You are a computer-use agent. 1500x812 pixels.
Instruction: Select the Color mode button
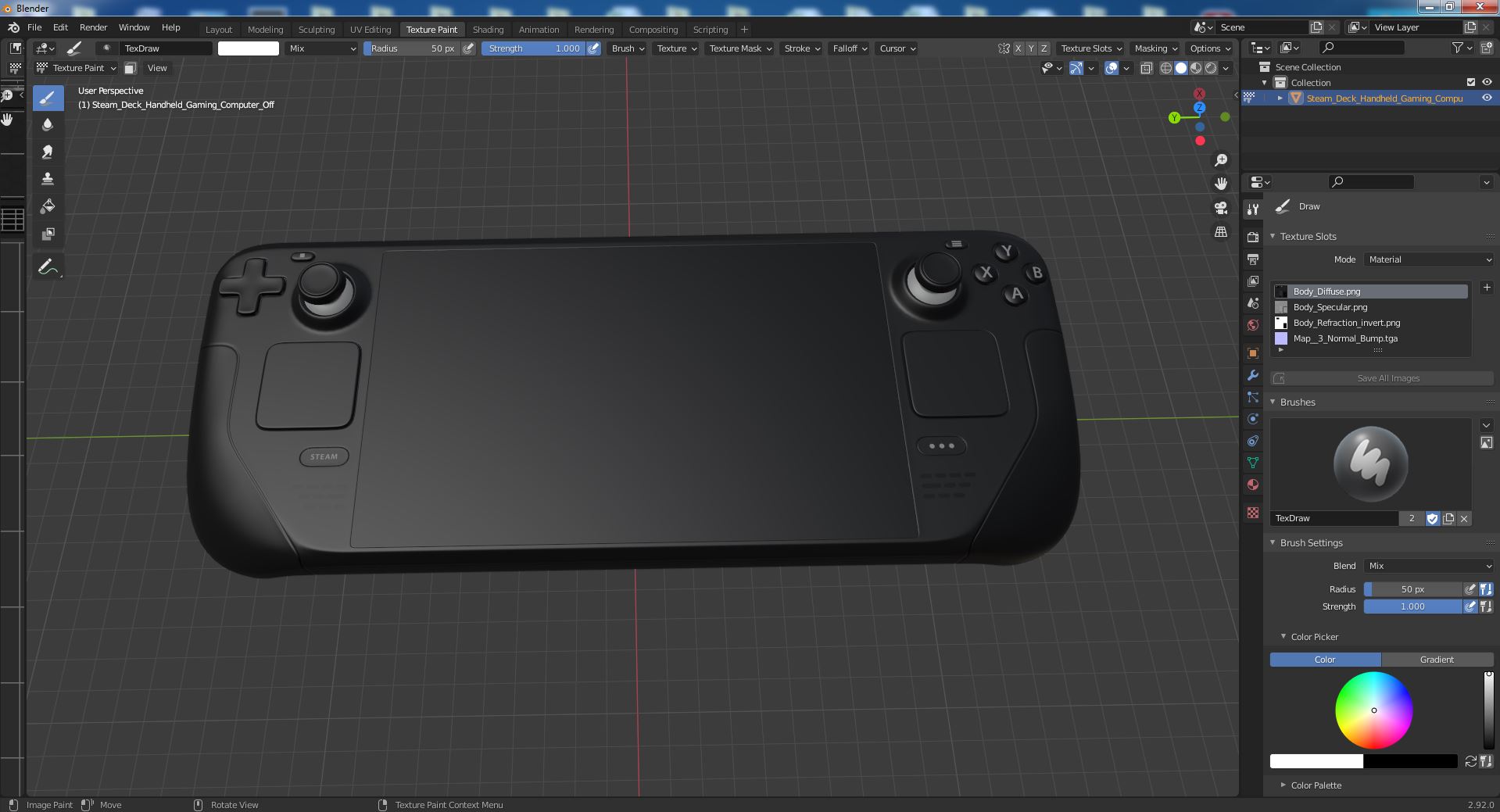[1325, 660]
